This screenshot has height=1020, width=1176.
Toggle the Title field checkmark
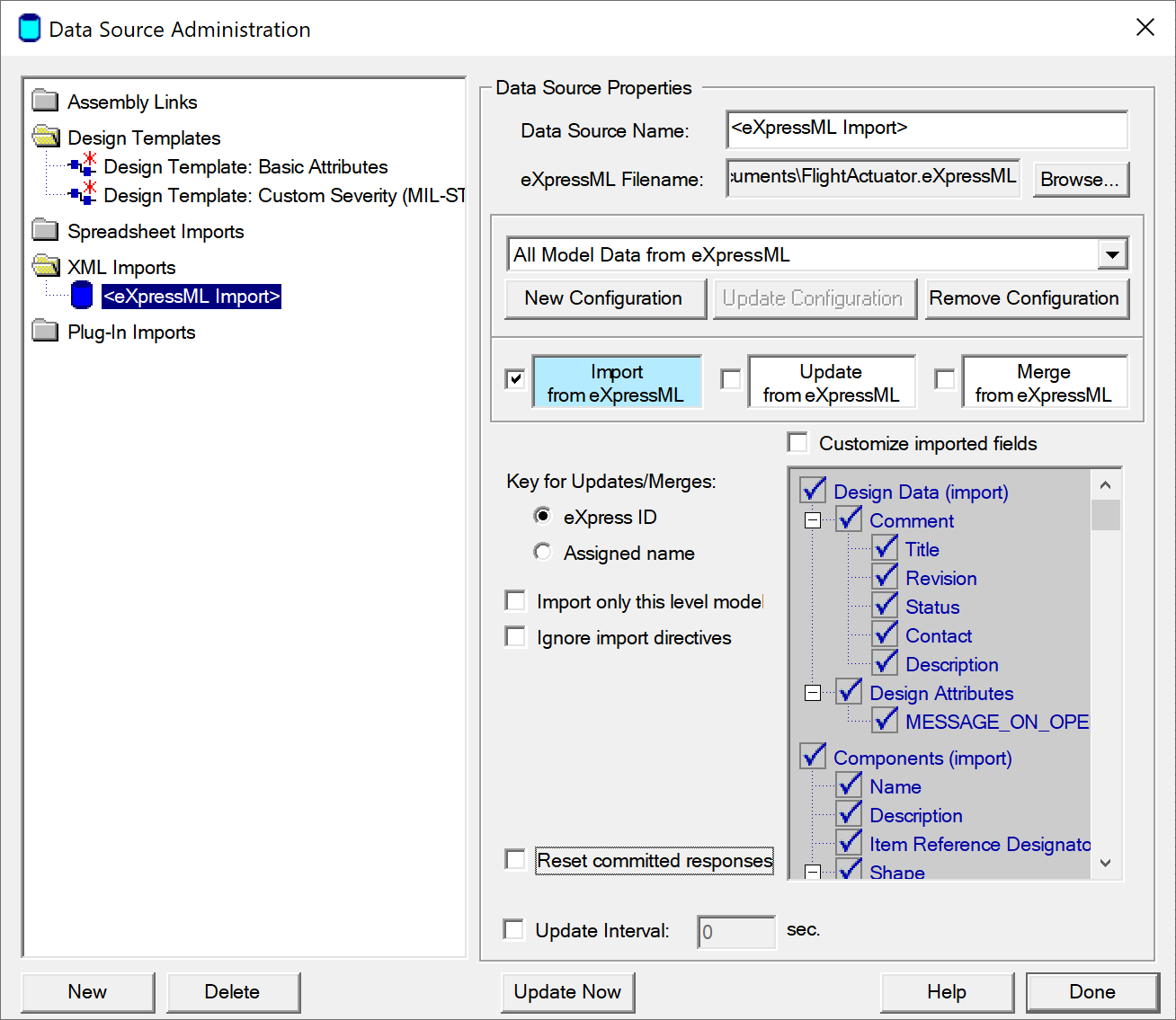click(x=886, y=547)
